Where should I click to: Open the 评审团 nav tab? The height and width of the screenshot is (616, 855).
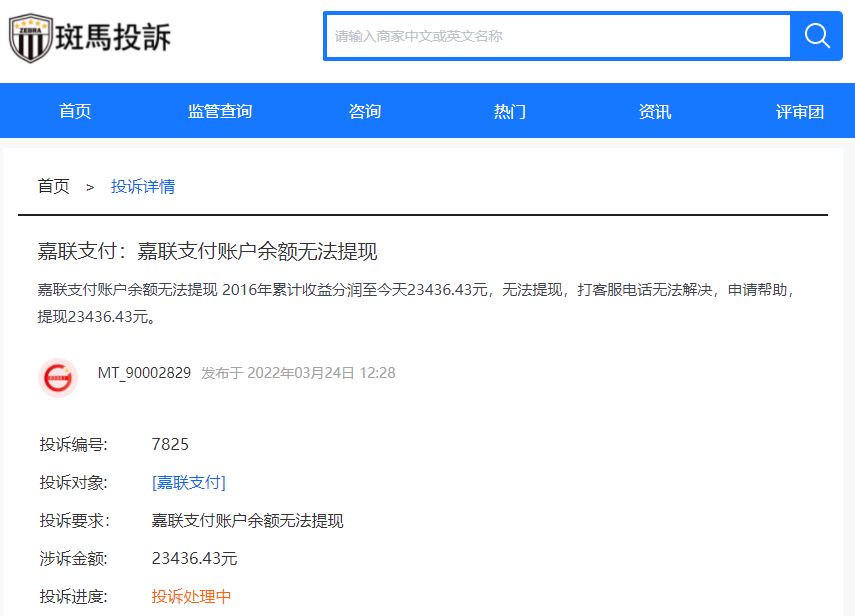pyautogui.click(x=799, y=111)
